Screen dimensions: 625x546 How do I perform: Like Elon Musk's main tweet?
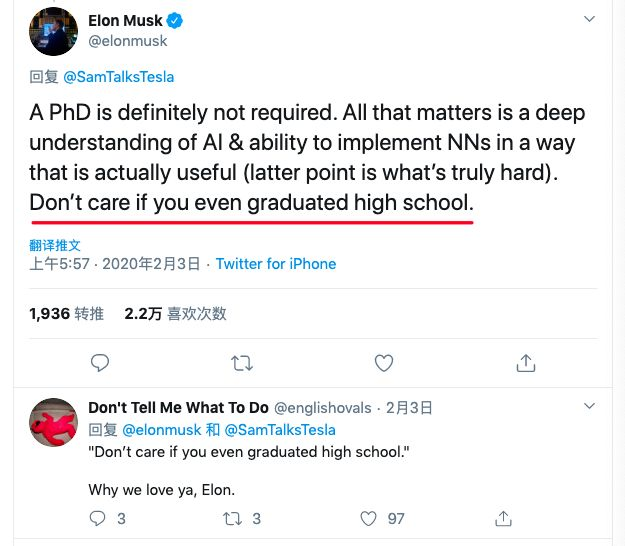(383, 362)
